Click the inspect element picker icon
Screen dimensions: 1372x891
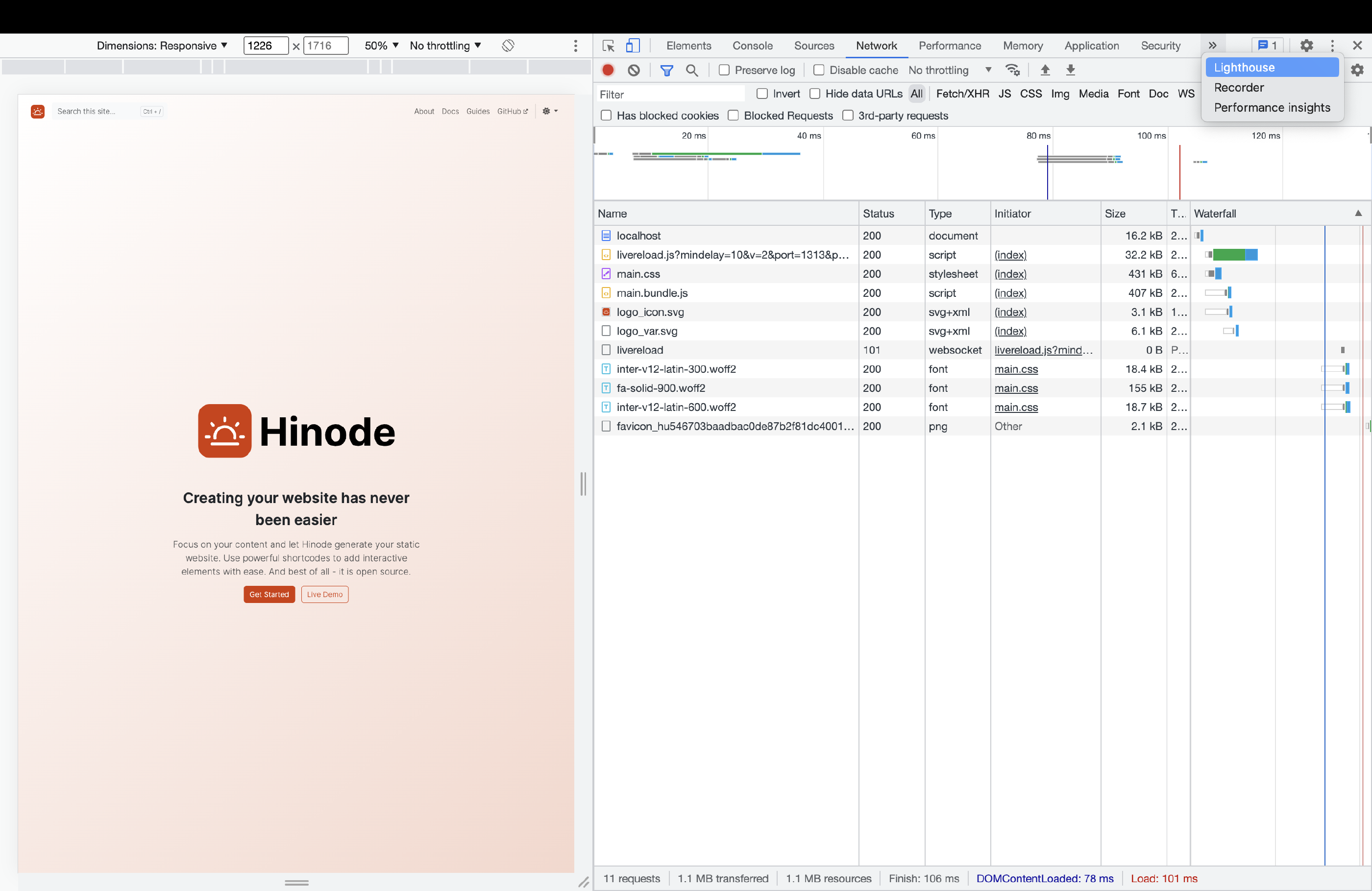[x=608, y=46]
